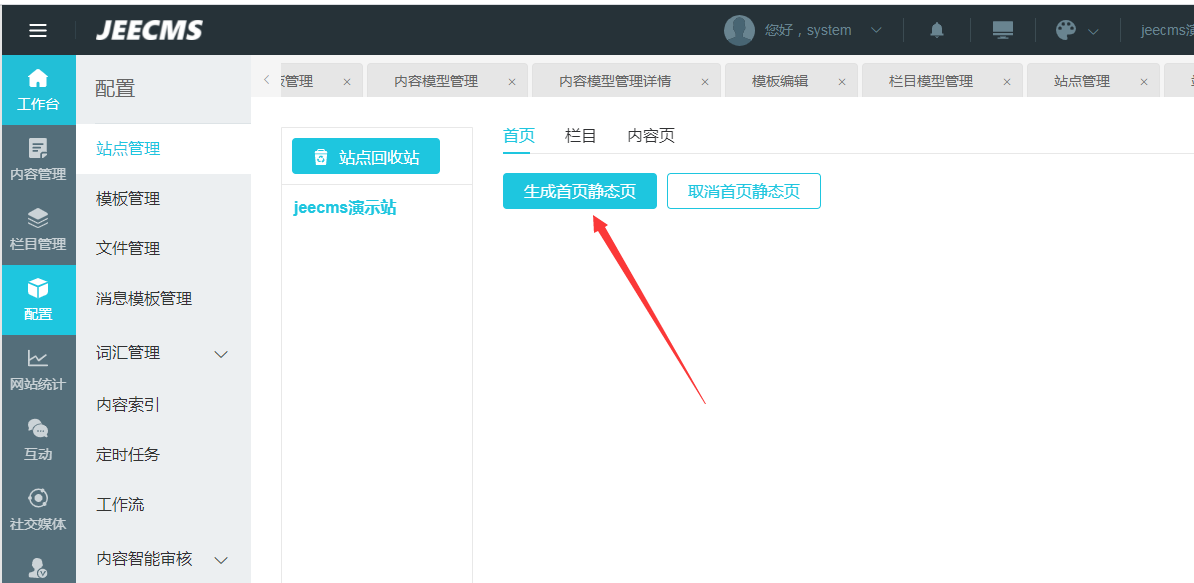Open 定时任务 menu item
The image size is (1194, 583).
163,455
